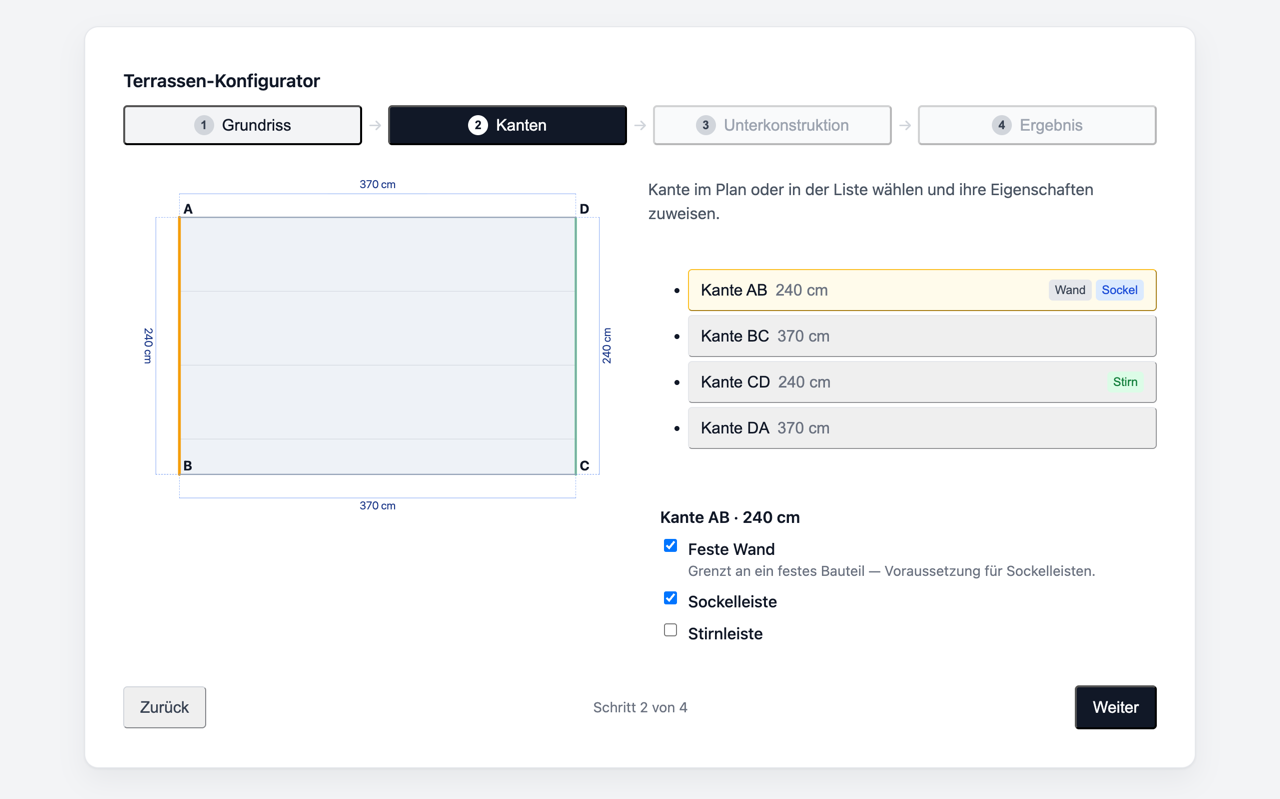
Task: Click the 240 cm dimension beside edge CD
Action: point(607,346)
